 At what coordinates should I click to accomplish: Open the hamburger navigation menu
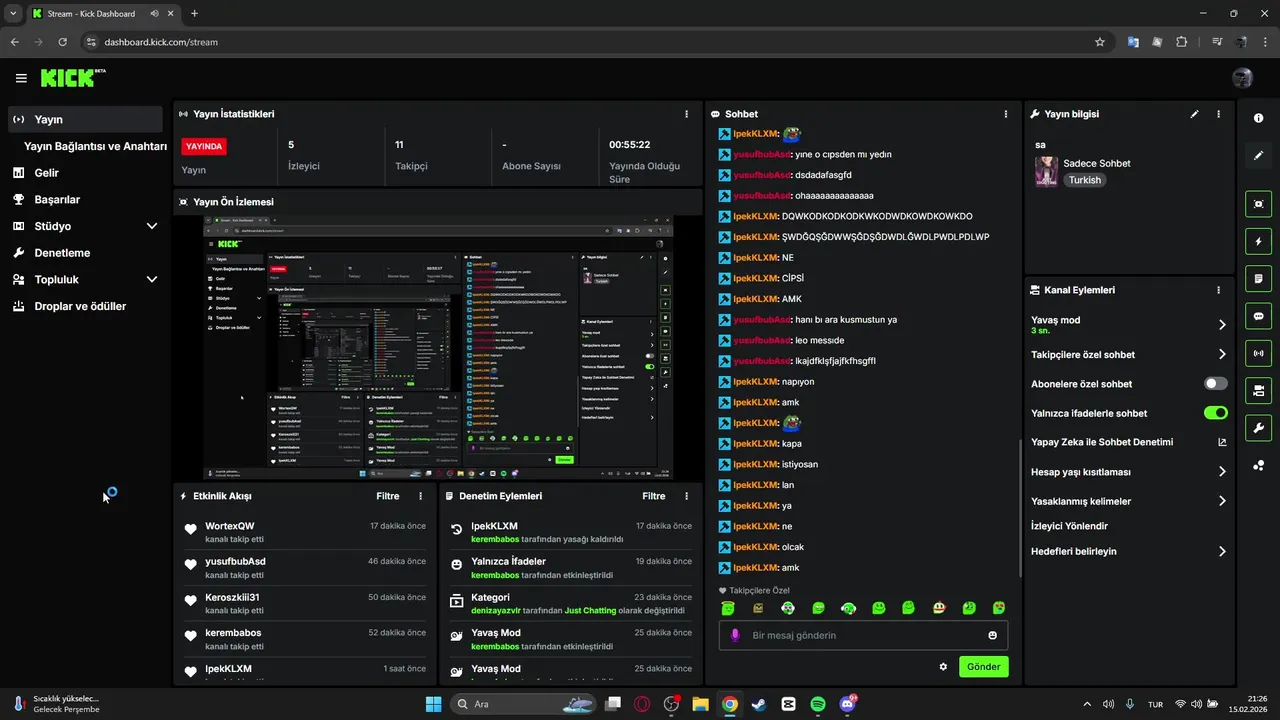(21, 78)
